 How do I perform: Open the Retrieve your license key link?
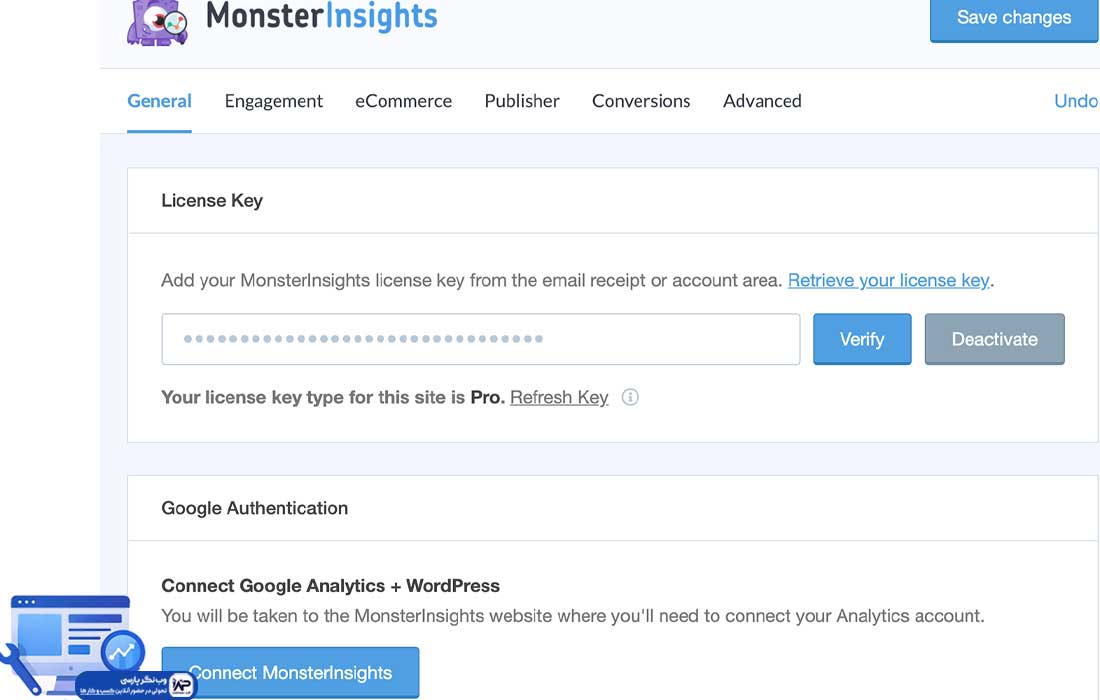pos(888,280)
